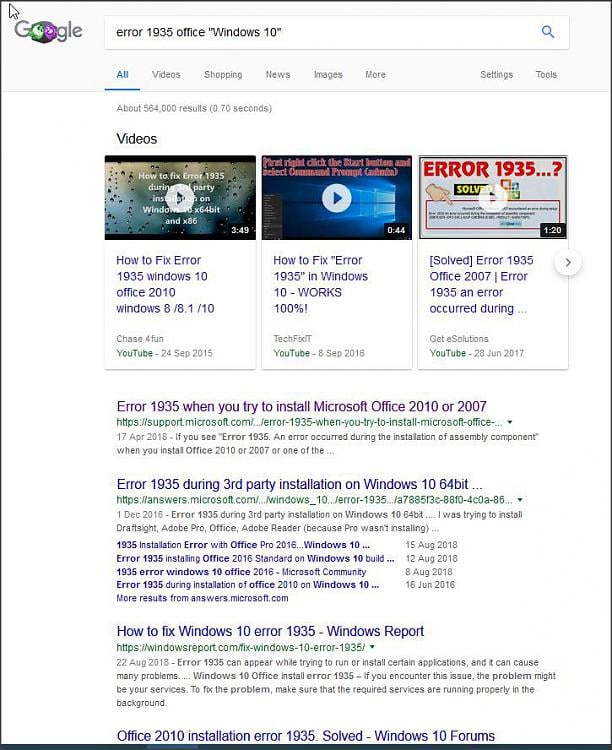The image size is (612, 750).
Task: Open '1935 Installation Error with Office Pro 2016' sublink
Action: coord(243,545)
